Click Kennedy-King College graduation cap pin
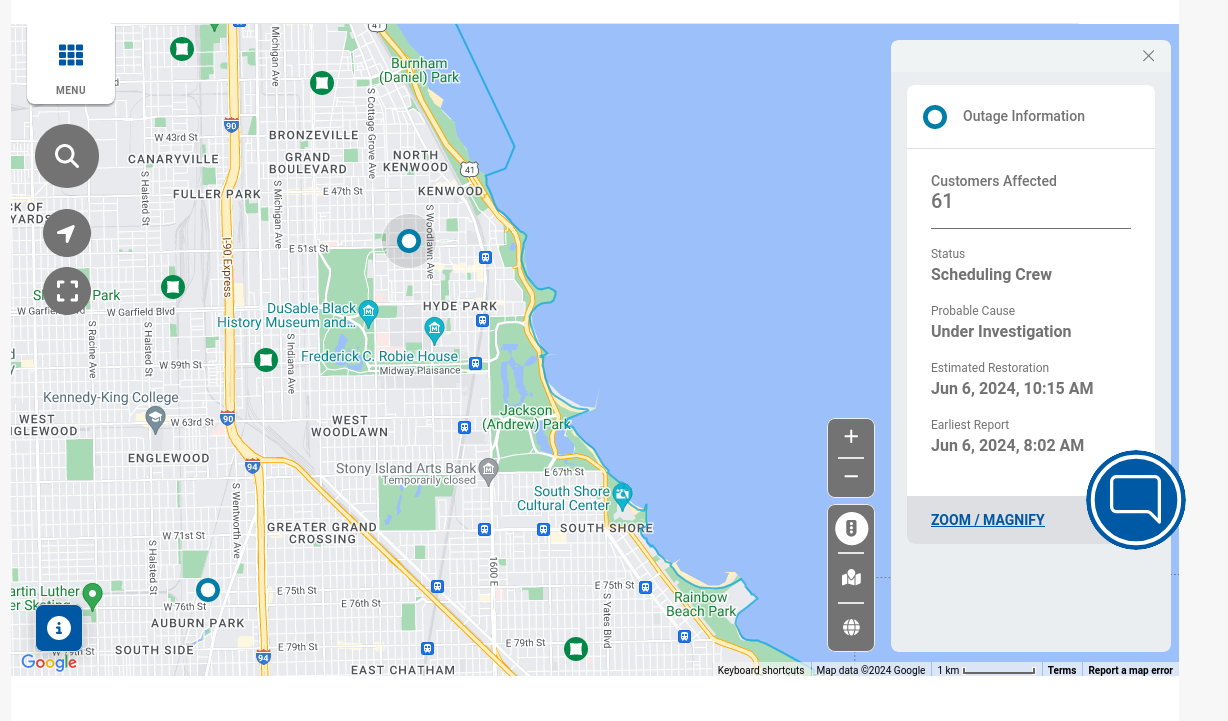Viewport: 1228px width, 721px height. (154, 420)
